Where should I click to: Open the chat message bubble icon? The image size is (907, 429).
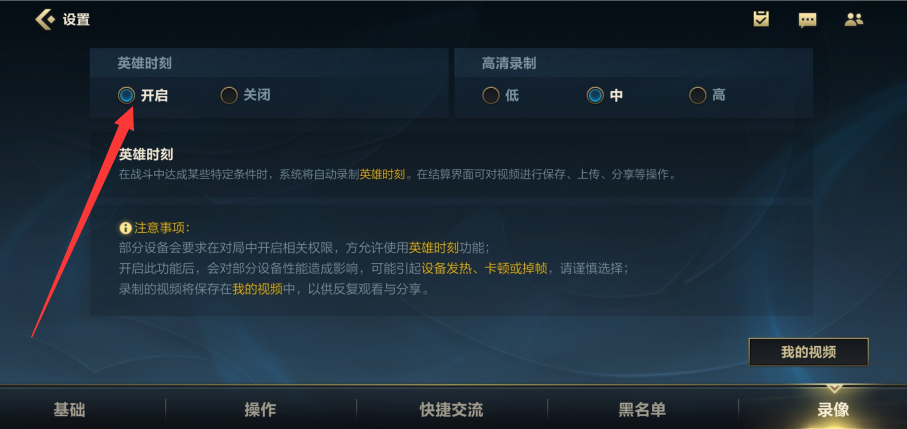coord(808,20)
